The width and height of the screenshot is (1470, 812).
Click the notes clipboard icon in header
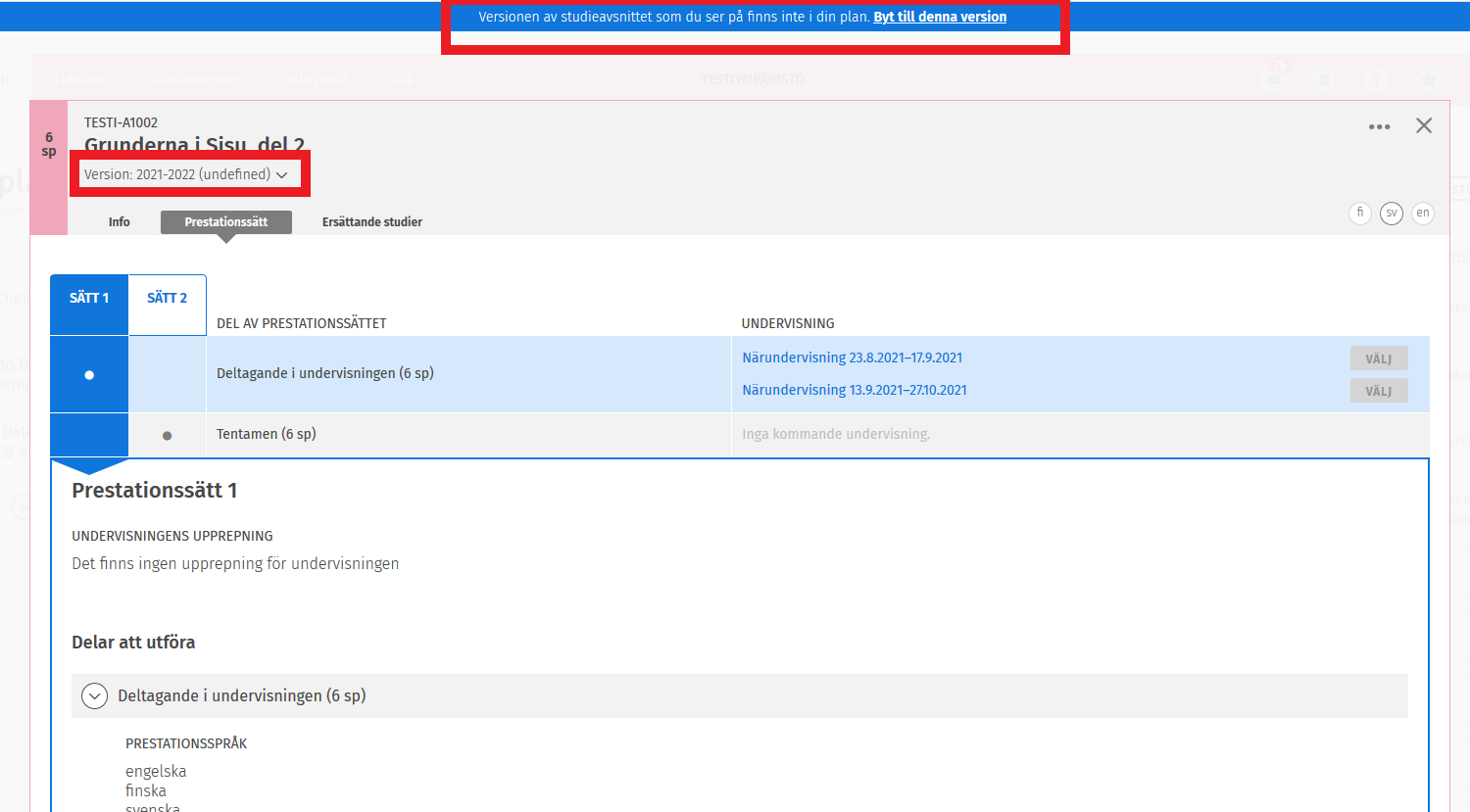coord(1324,79)
